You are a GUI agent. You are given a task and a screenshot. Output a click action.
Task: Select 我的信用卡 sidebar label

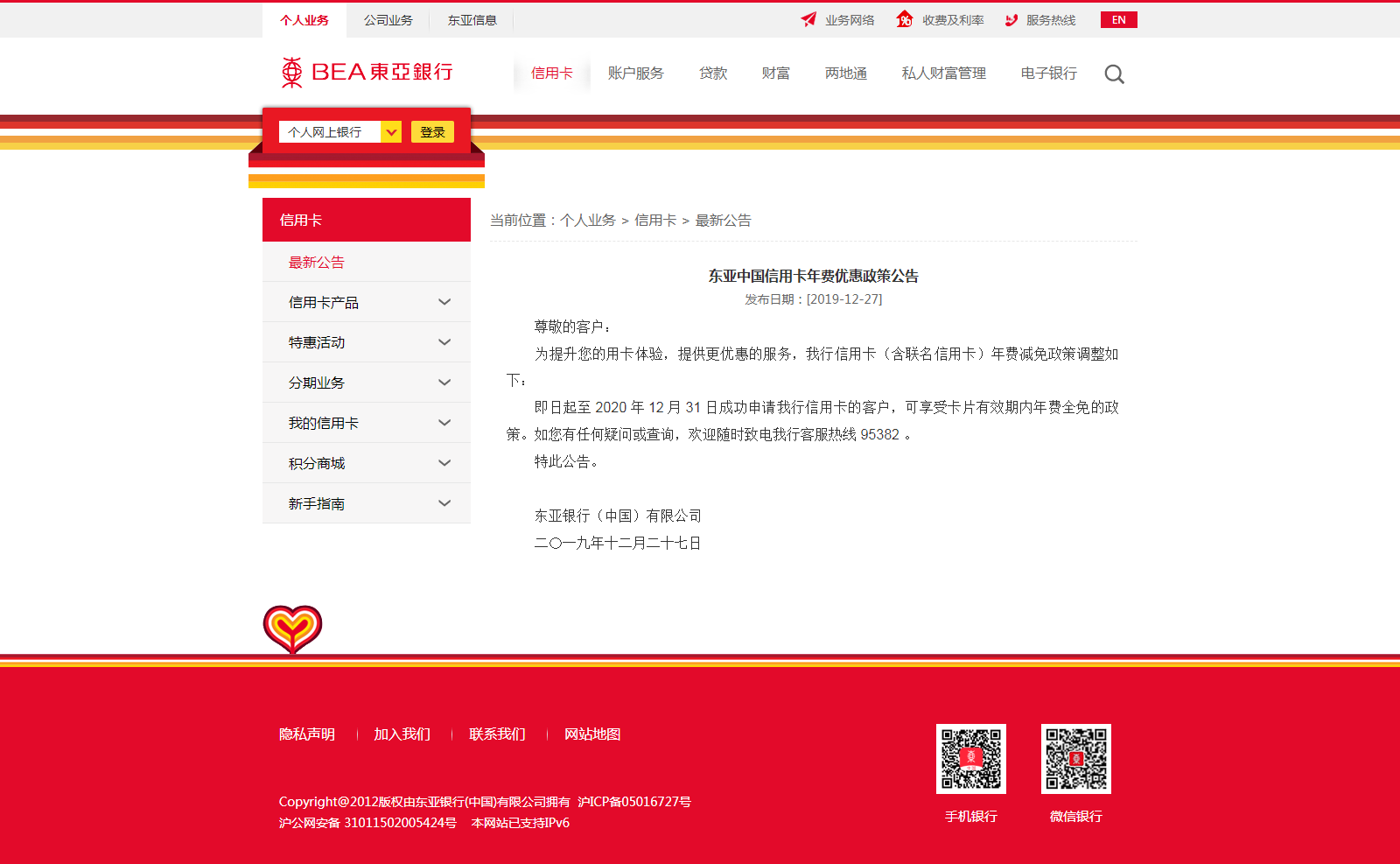(x=324, y=424)
